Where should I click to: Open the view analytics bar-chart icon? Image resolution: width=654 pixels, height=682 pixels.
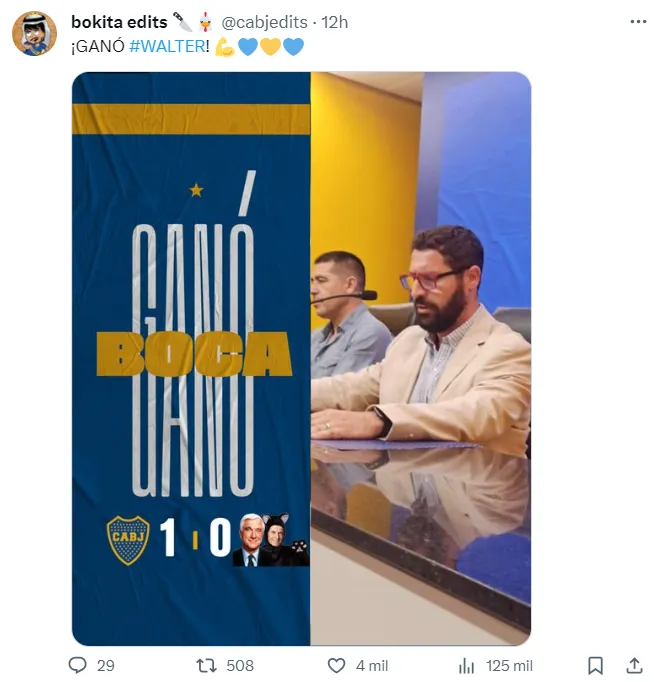pyautogui.click(x=466, y=665)
